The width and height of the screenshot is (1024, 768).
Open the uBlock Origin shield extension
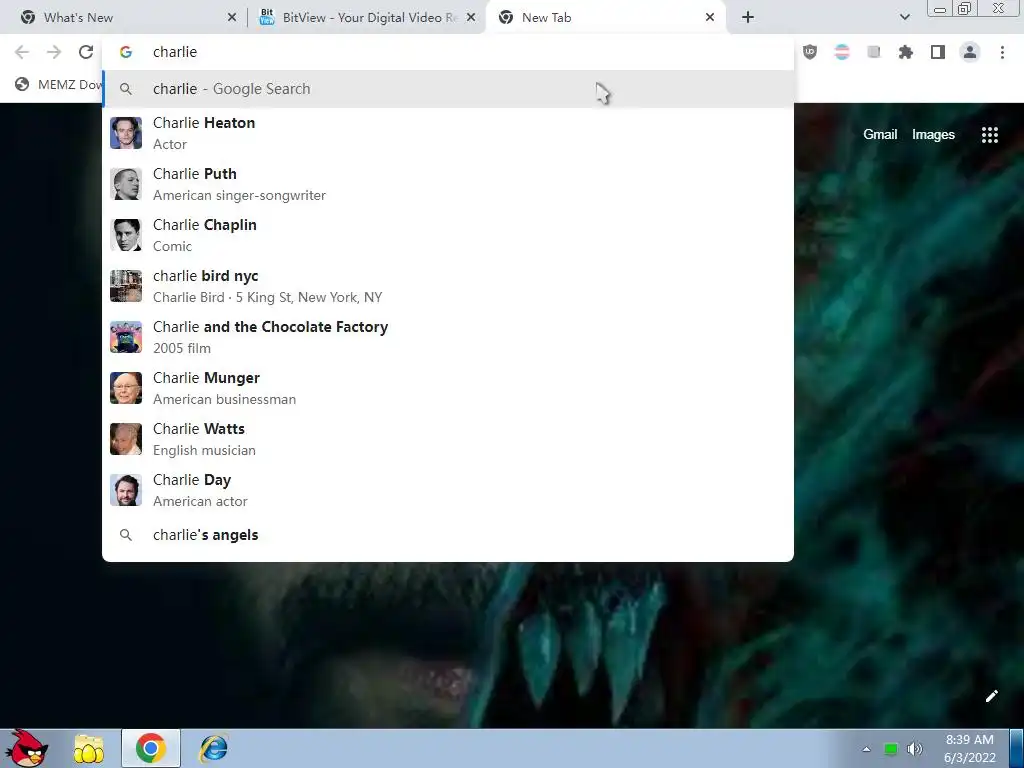[810, 52]
